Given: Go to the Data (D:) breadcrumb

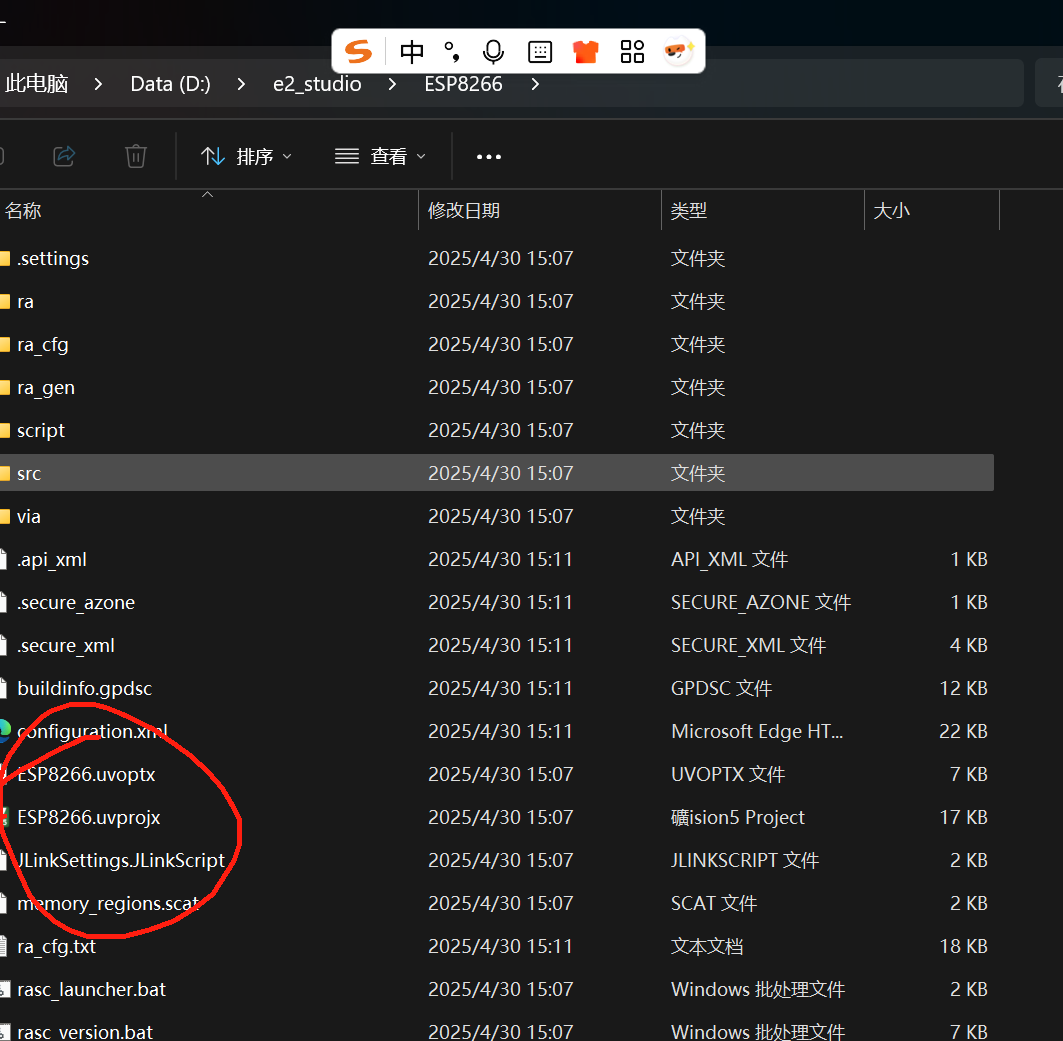Looking at the screenshot, I should pos(171,84).
